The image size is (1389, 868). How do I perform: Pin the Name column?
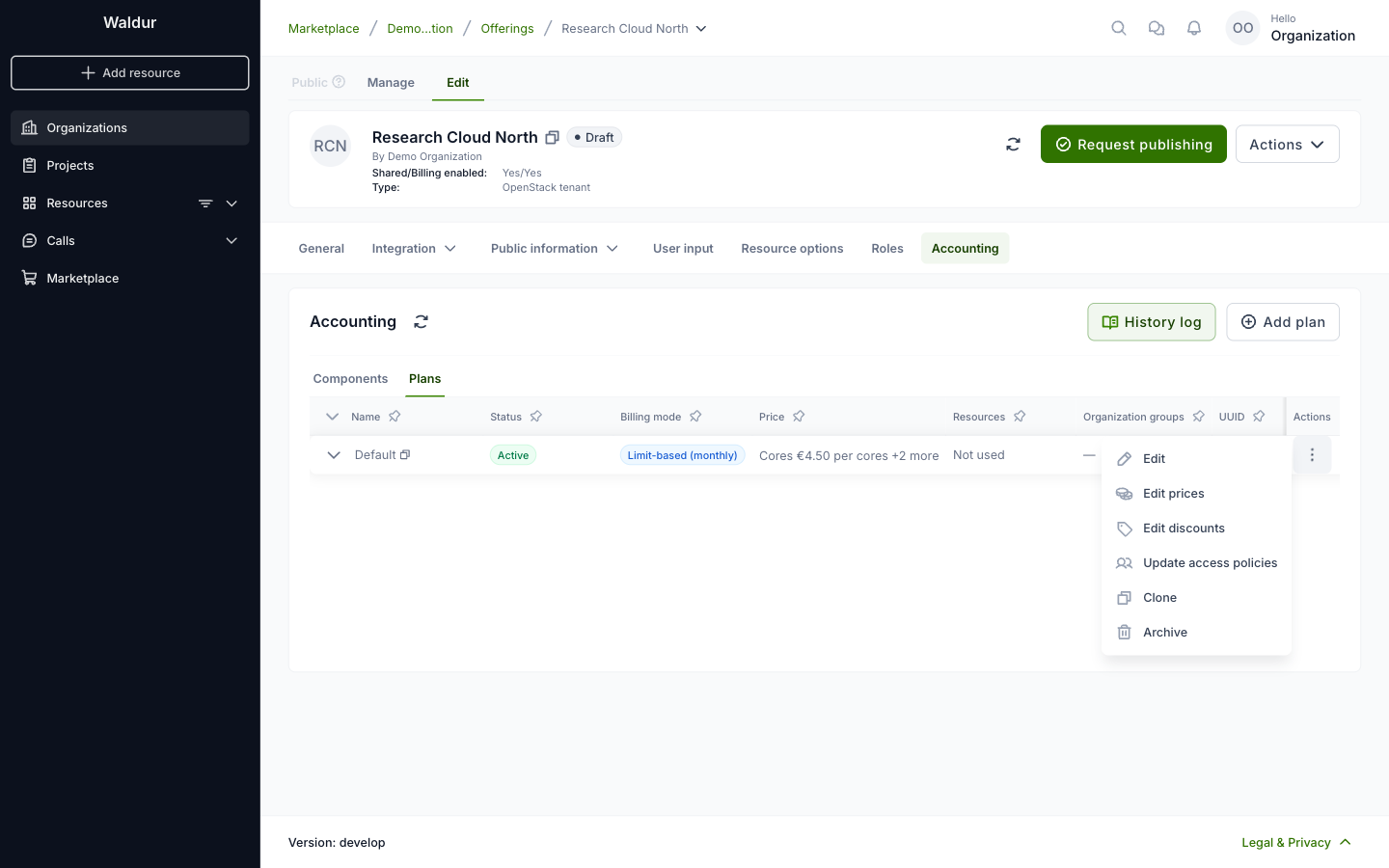(395, 417)
